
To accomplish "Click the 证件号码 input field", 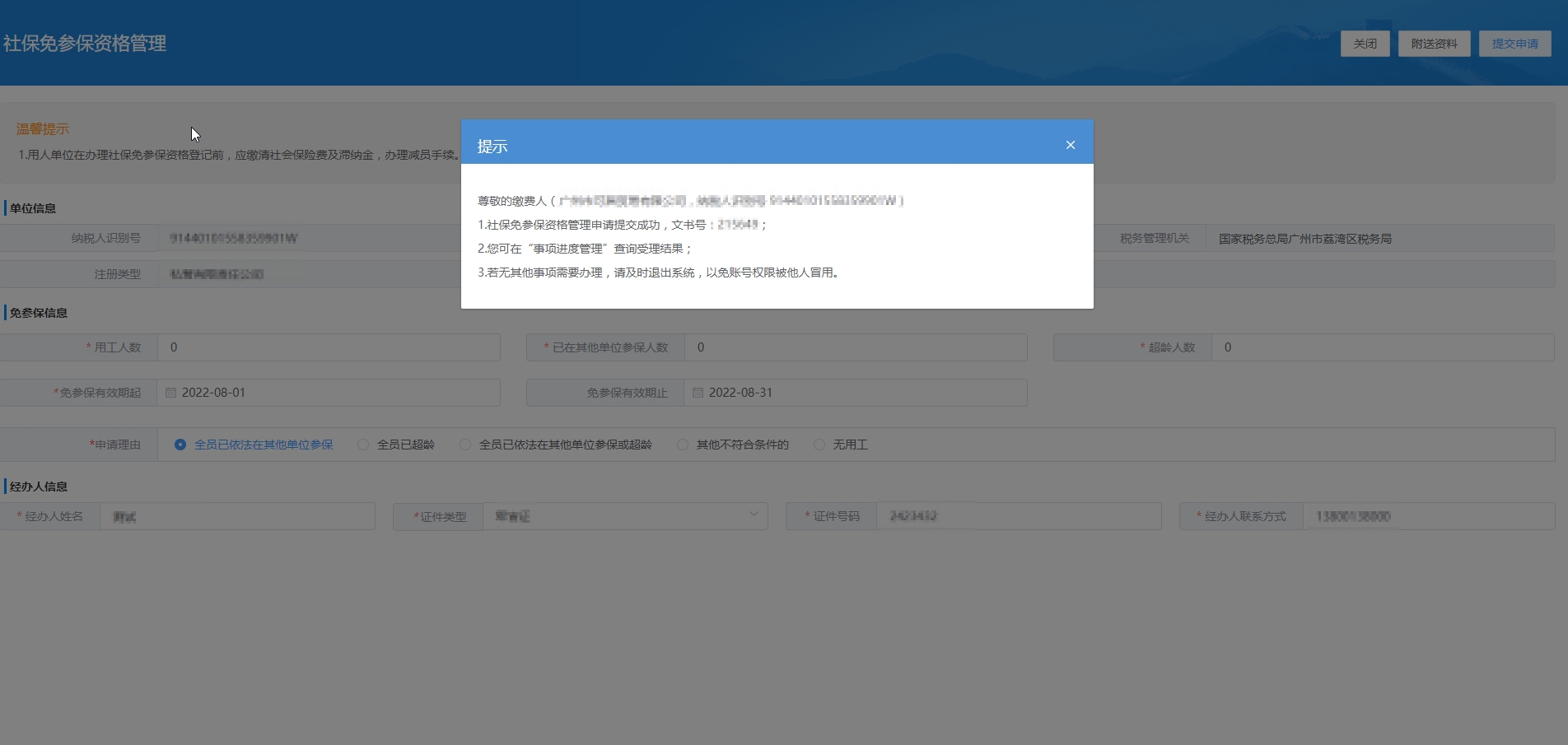I will [1018, 516].
